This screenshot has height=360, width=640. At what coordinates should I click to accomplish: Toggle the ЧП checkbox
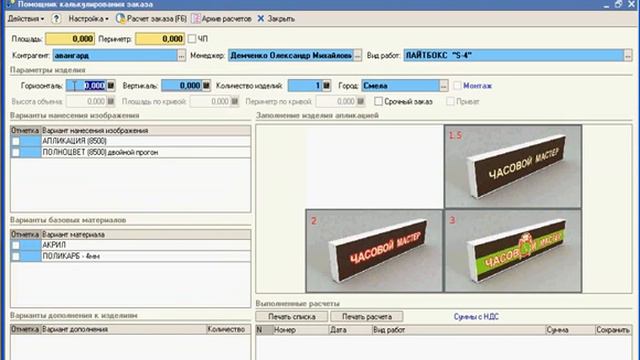click(x=192, y=39)
